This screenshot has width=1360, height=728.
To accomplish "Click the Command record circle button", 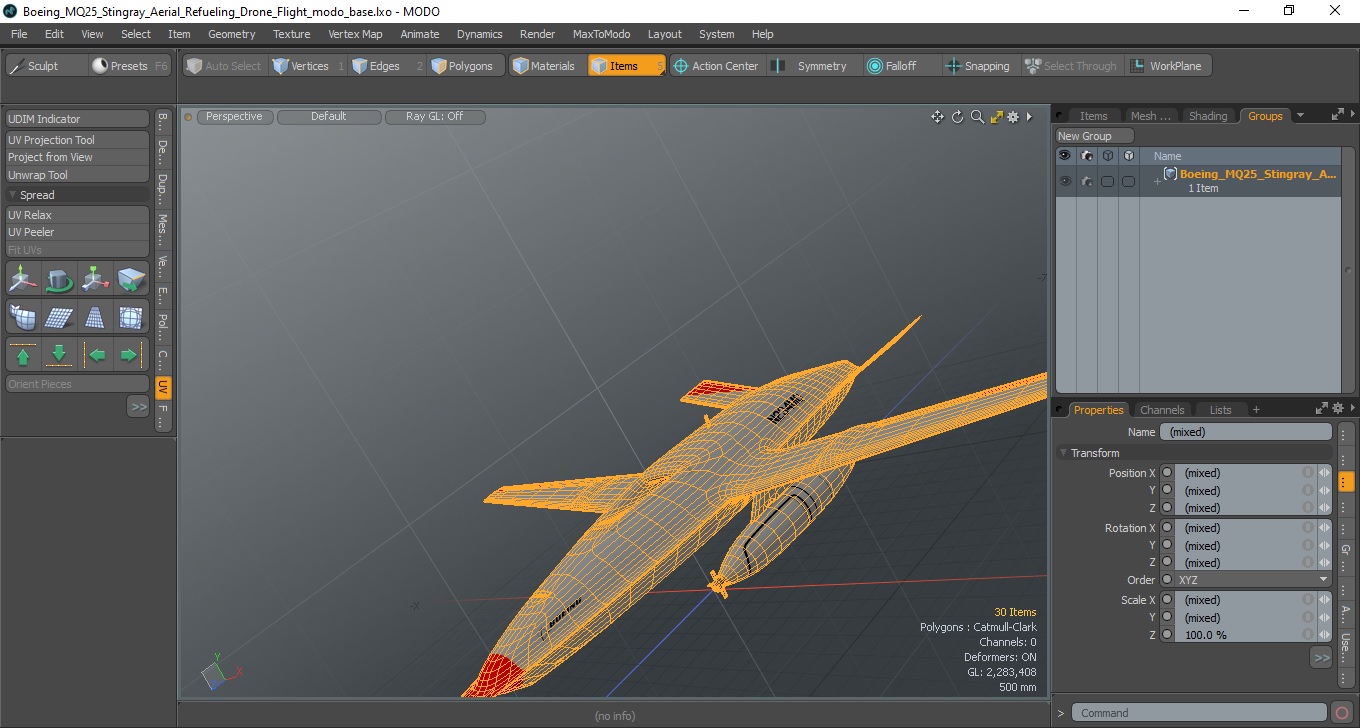I will tap(1342, 713).
